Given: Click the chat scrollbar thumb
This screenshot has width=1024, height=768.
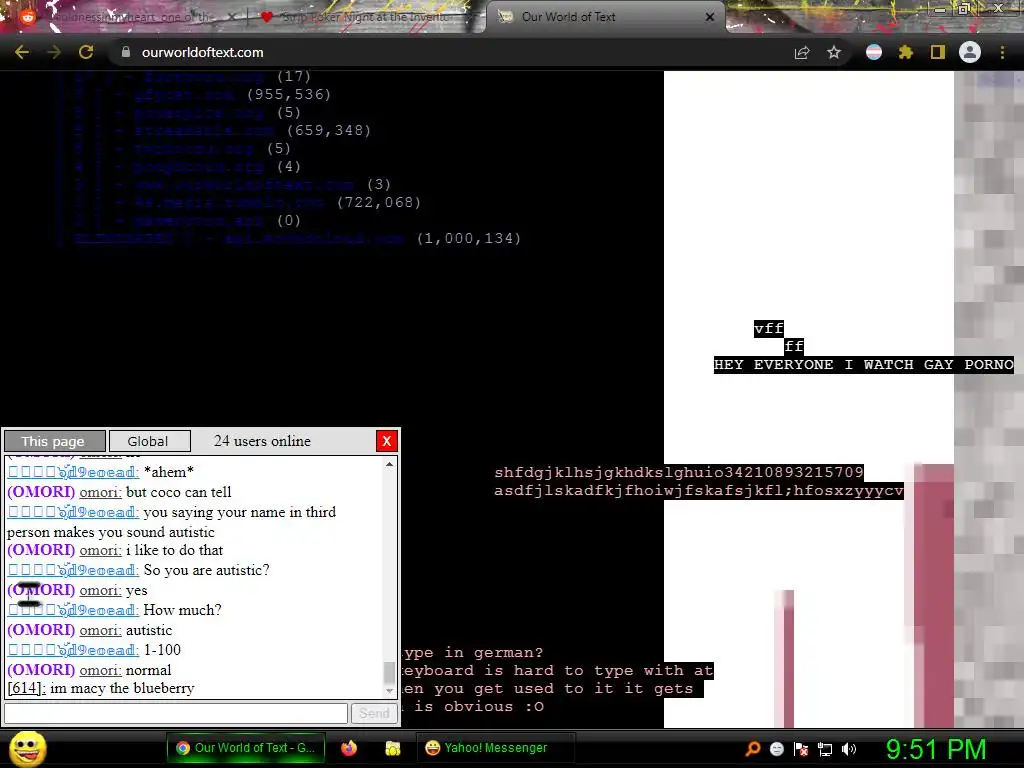Looking at the screenshot, I should pos(389,671).
